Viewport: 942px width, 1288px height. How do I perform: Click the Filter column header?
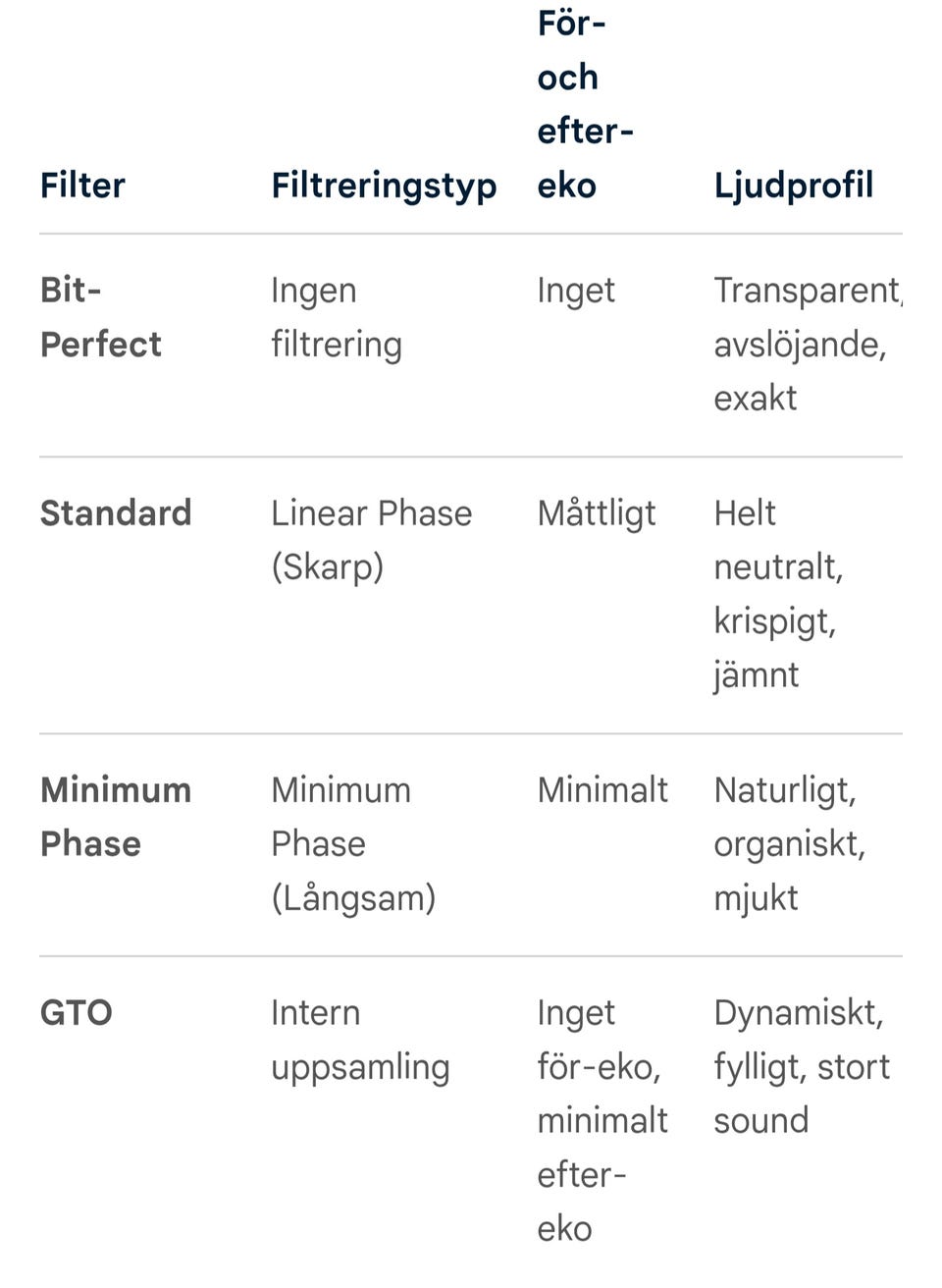[82, 185]
